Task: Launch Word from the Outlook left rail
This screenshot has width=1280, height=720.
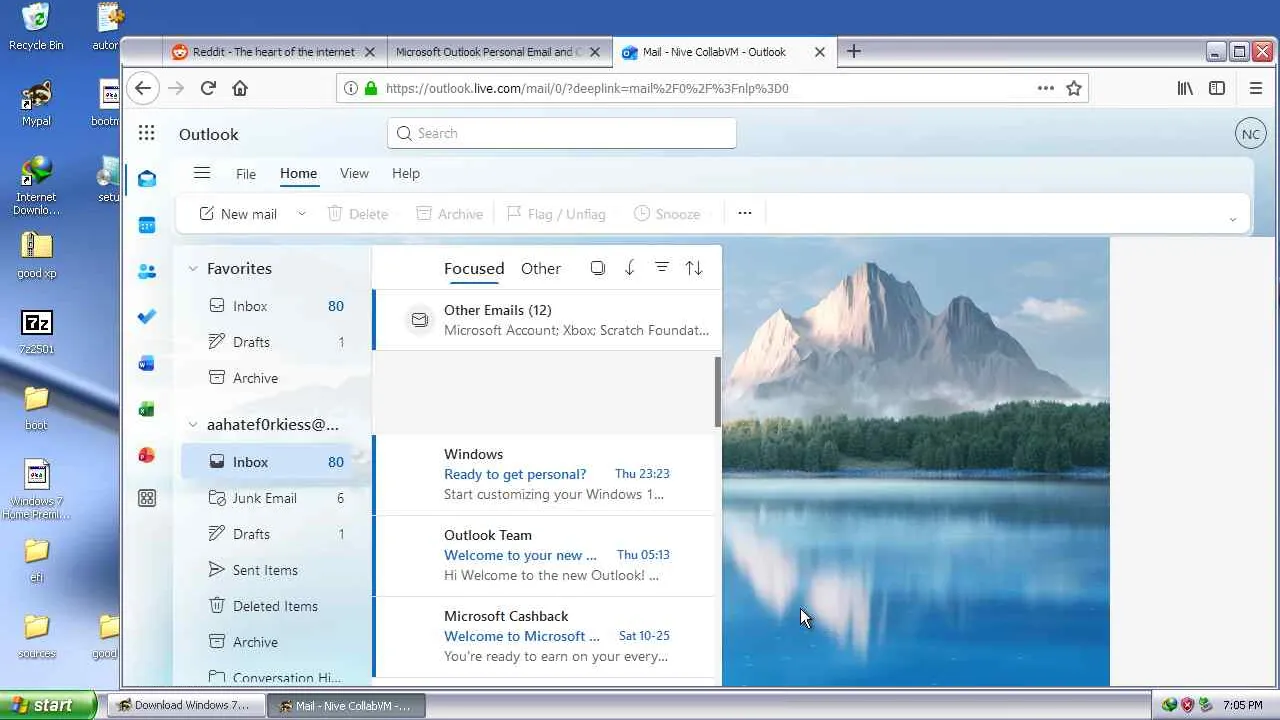Action: coord(147,363)
